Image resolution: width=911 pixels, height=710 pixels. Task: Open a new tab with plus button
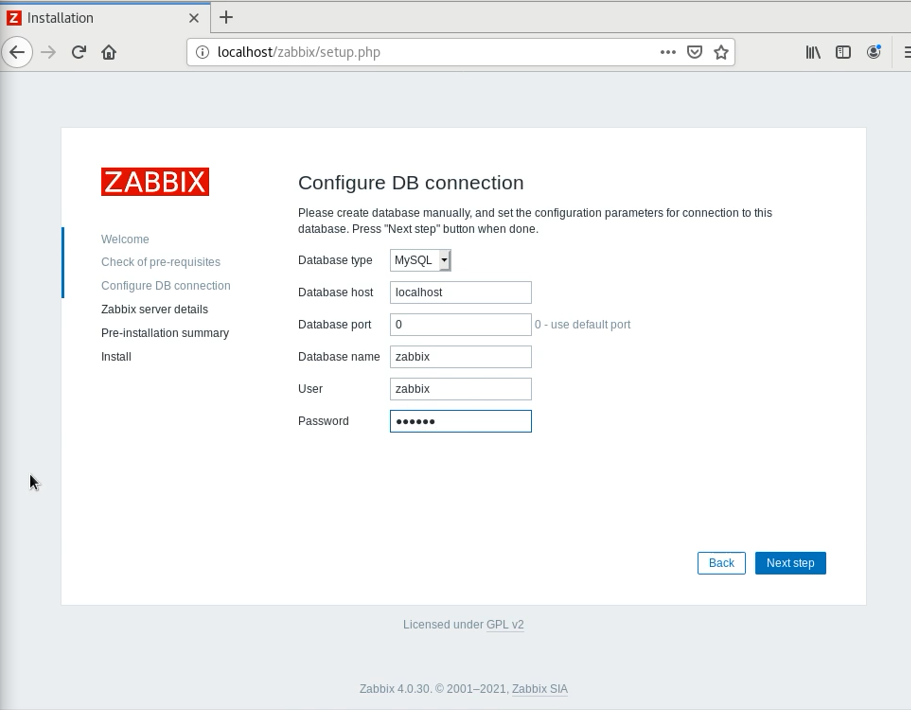pos(226,17)
